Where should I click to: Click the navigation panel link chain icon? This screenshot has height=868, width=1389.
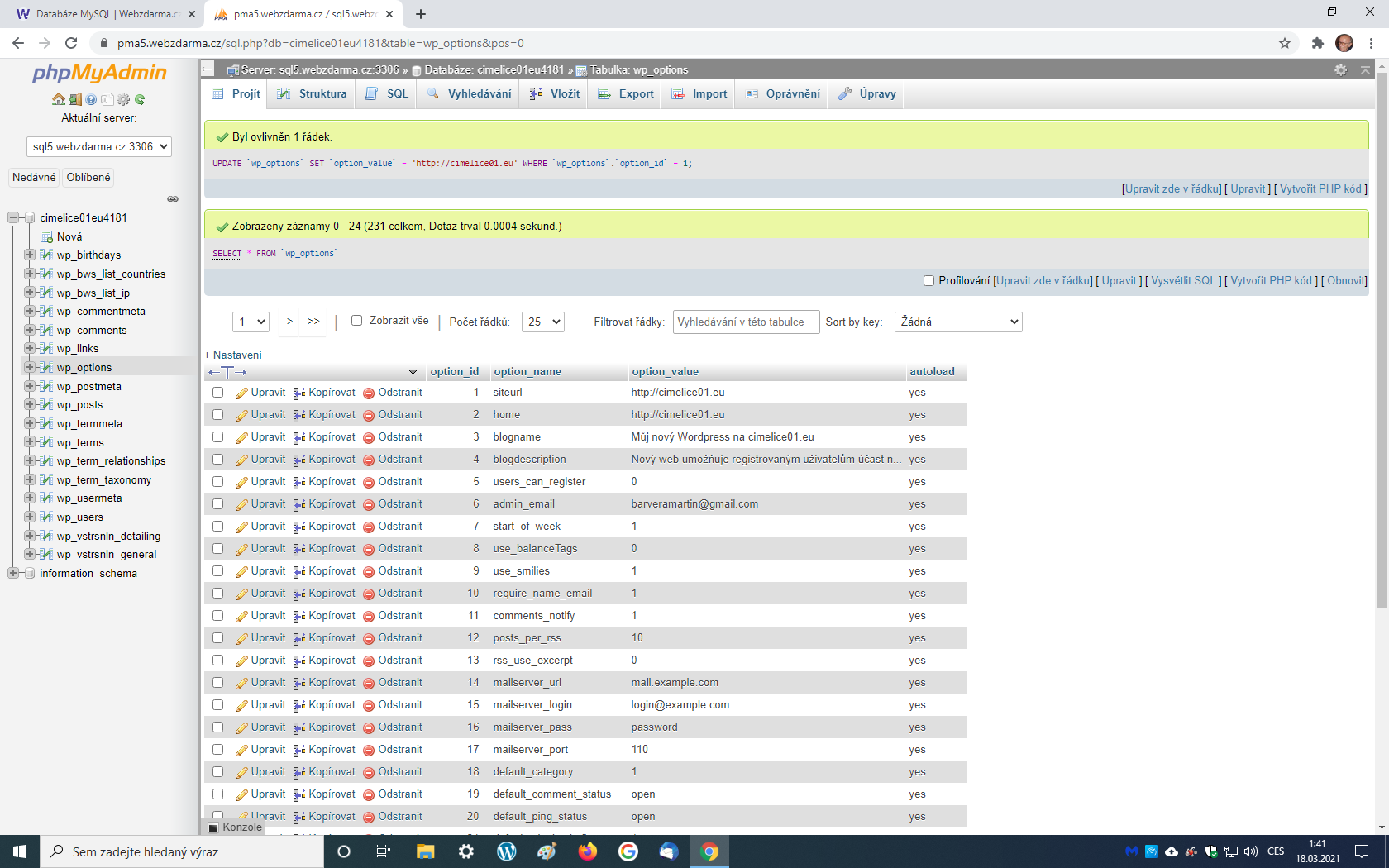click(x=173, y=199)
